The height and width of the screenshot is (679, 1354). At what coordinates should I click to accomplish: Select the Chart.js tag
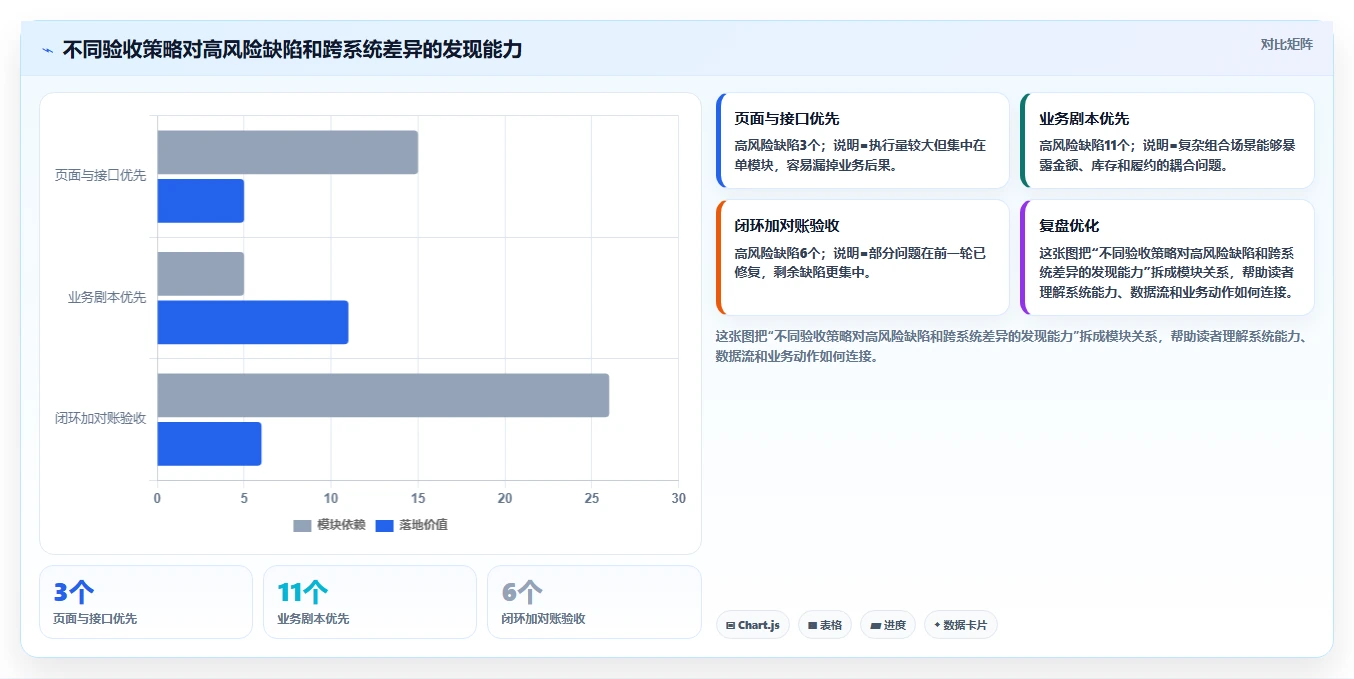753,625
